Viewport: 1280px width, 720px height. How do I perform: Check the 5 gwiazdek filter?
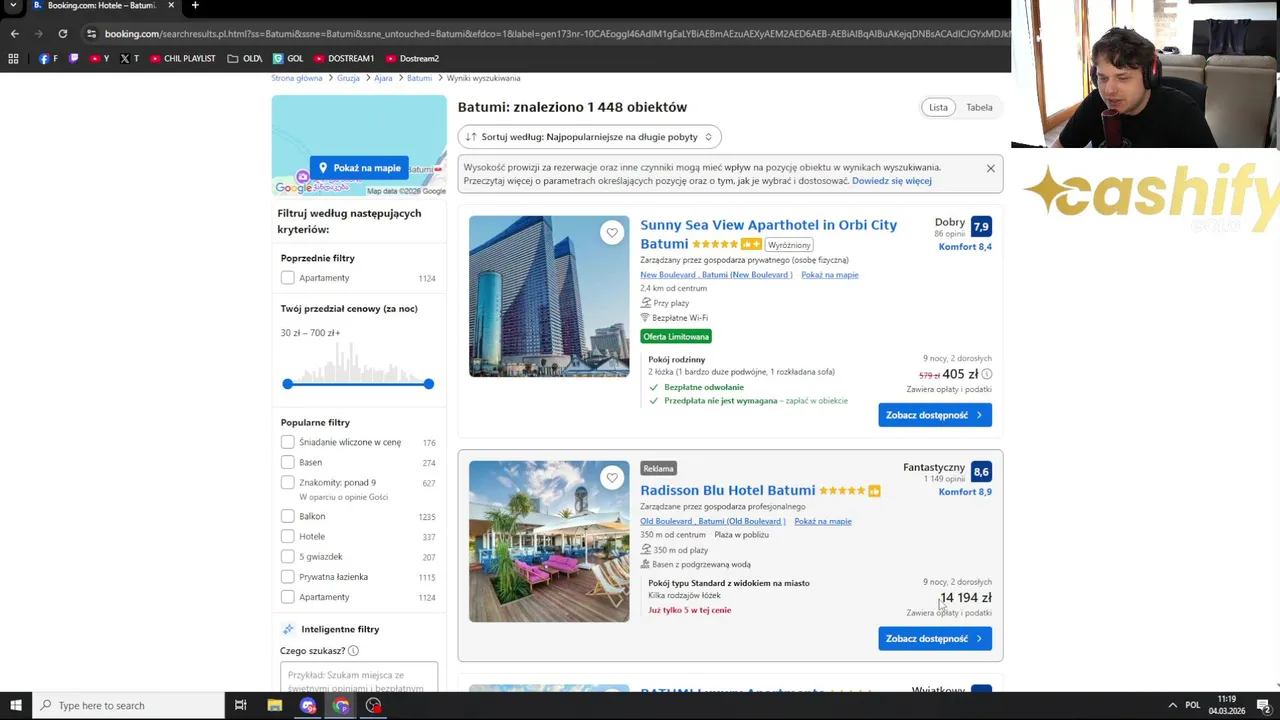[x=288, y=556]
